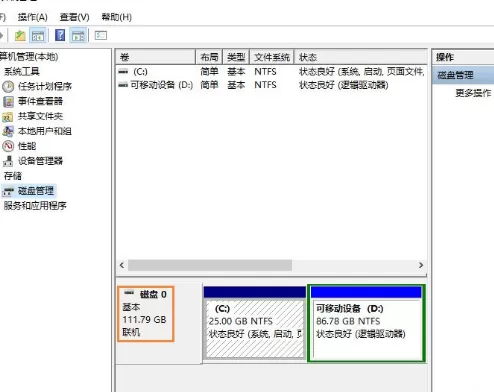Select 存储 in the tree
The height and width of the screenshot is (392, 494).
point(13,176)
